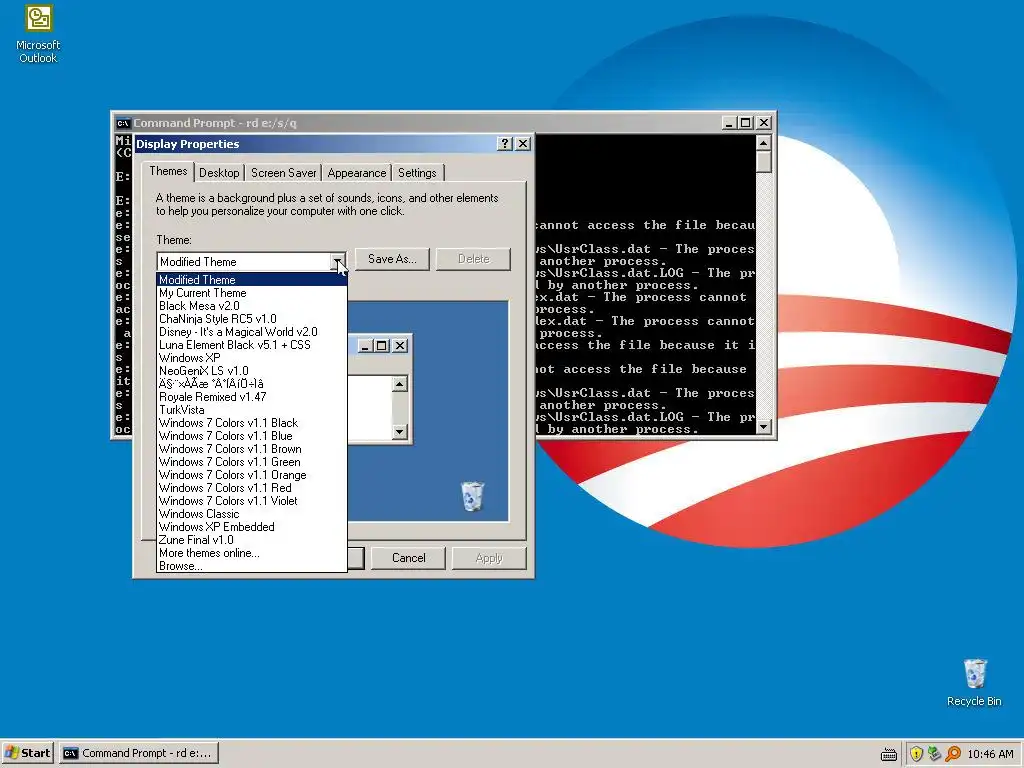Click the Command Prompt taskbar button
Viewport: 1024px width, 768px height.
138,753
